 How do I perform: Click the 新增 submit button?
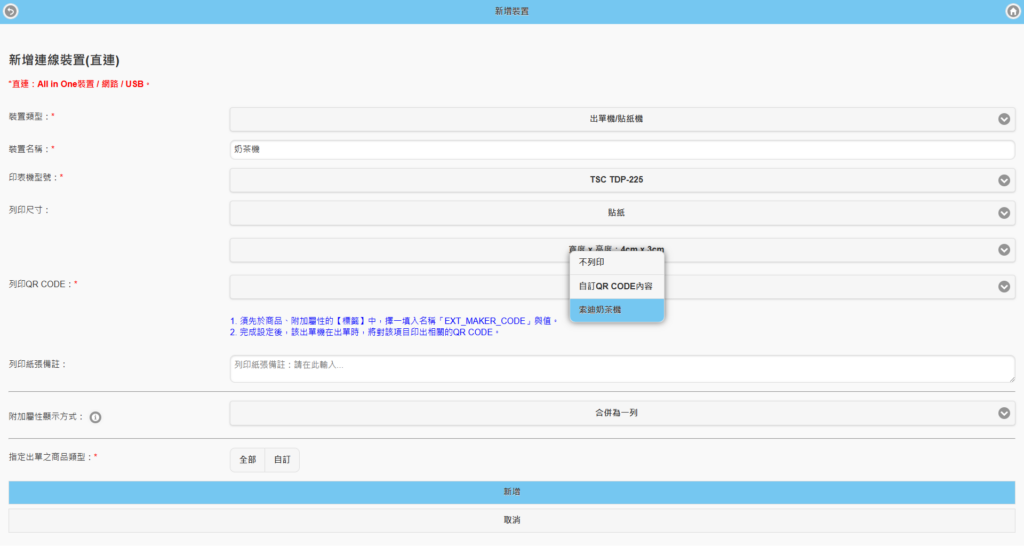(511, 492)
